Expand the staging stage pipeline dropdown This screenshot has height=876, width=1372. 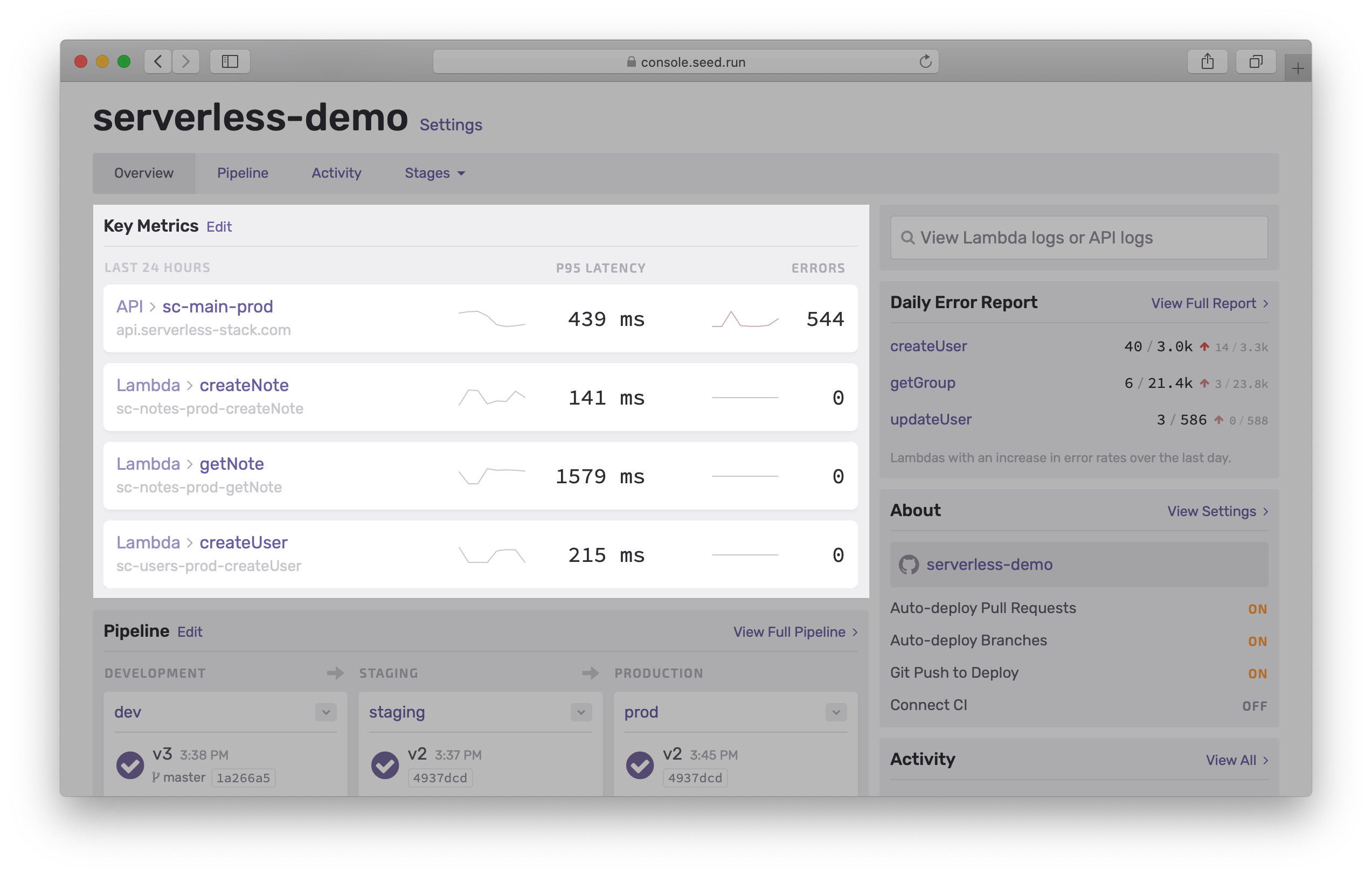point(581,711)
